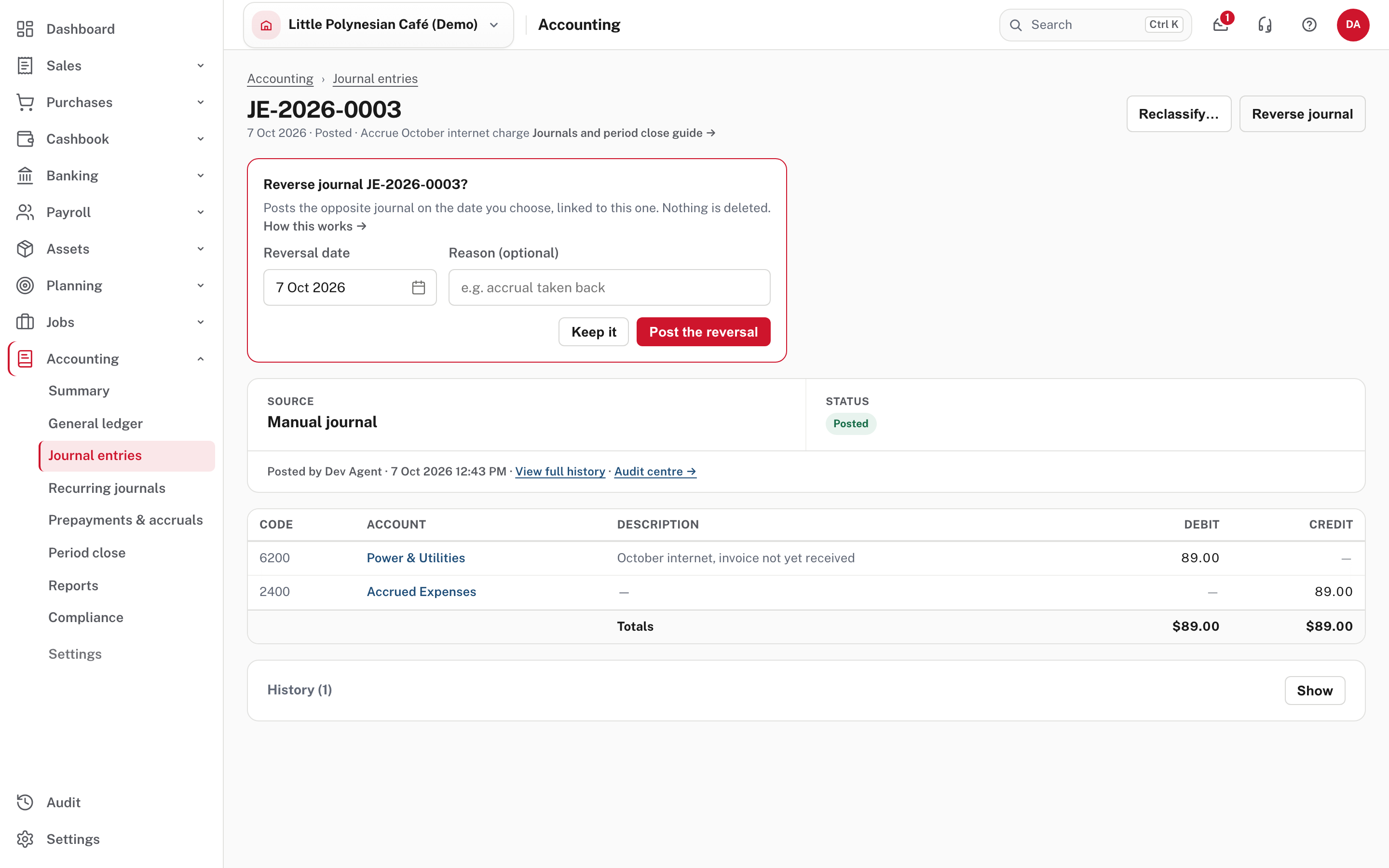
Task: Open the Audit centre link
Action: (655, 471)
